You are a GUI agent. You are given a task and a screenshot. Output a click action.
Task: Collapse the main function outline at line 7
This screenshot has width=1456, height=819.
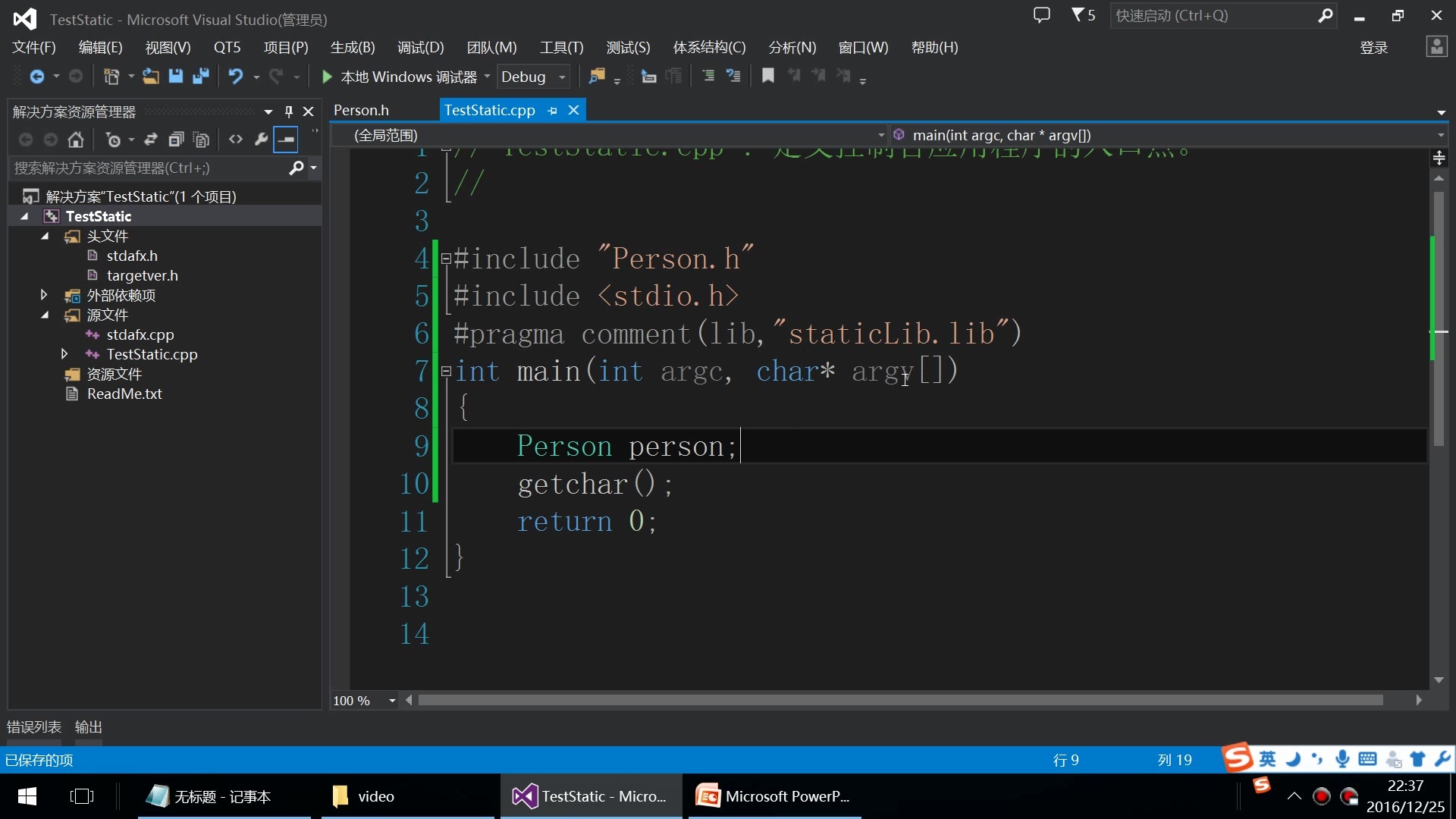446,372
